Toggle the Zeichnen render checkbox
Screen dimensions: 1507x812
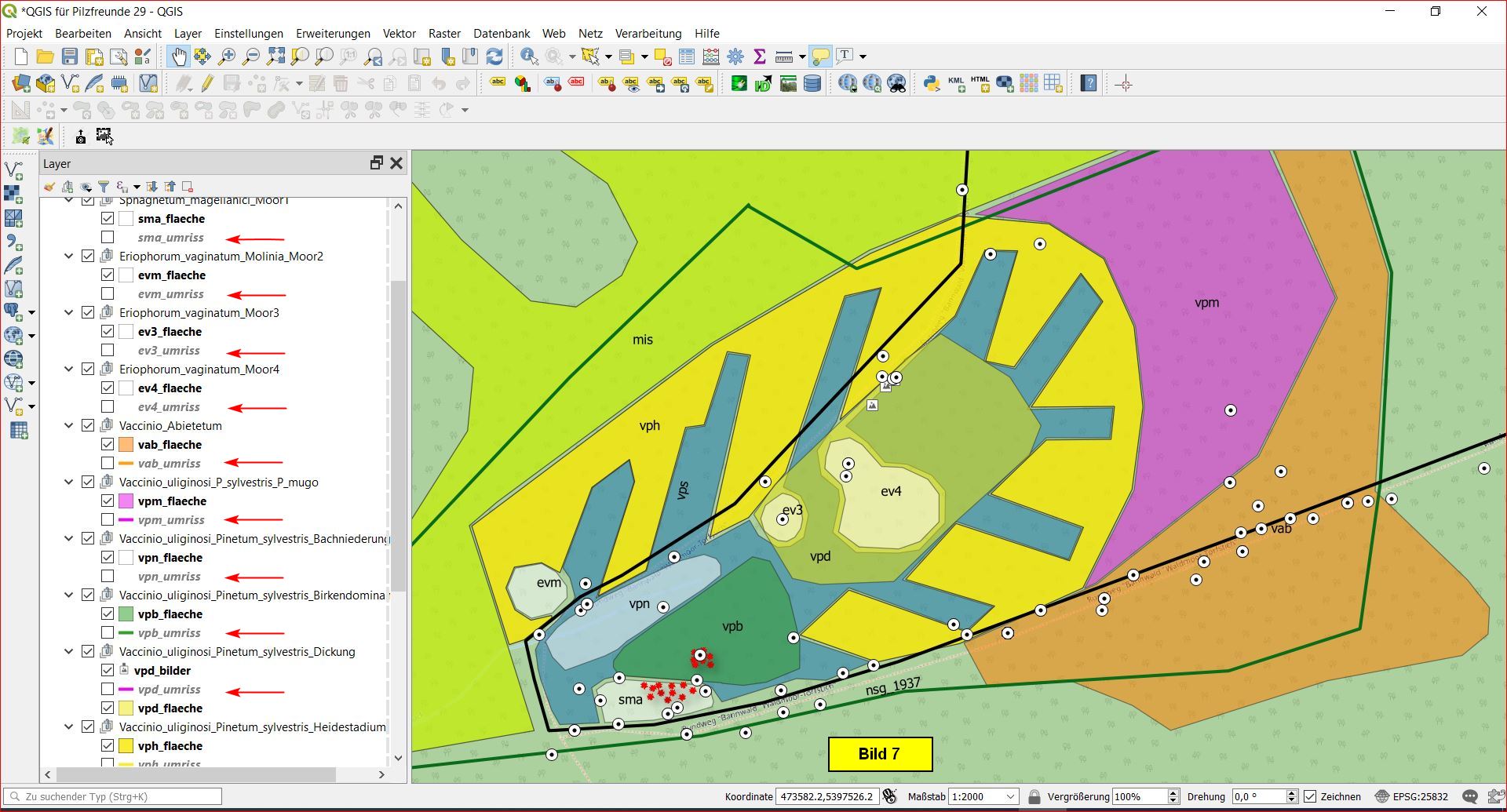point(1310,796)
